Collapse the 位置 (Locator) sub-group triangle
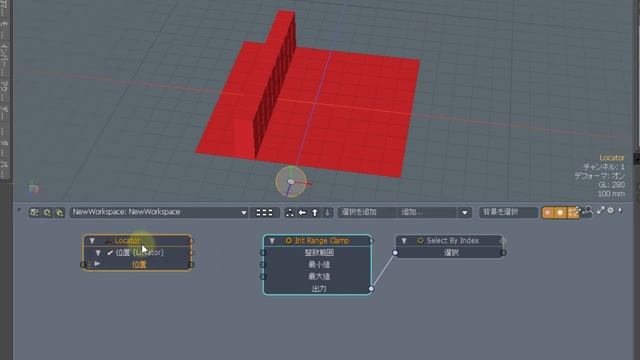 point(98,253)
